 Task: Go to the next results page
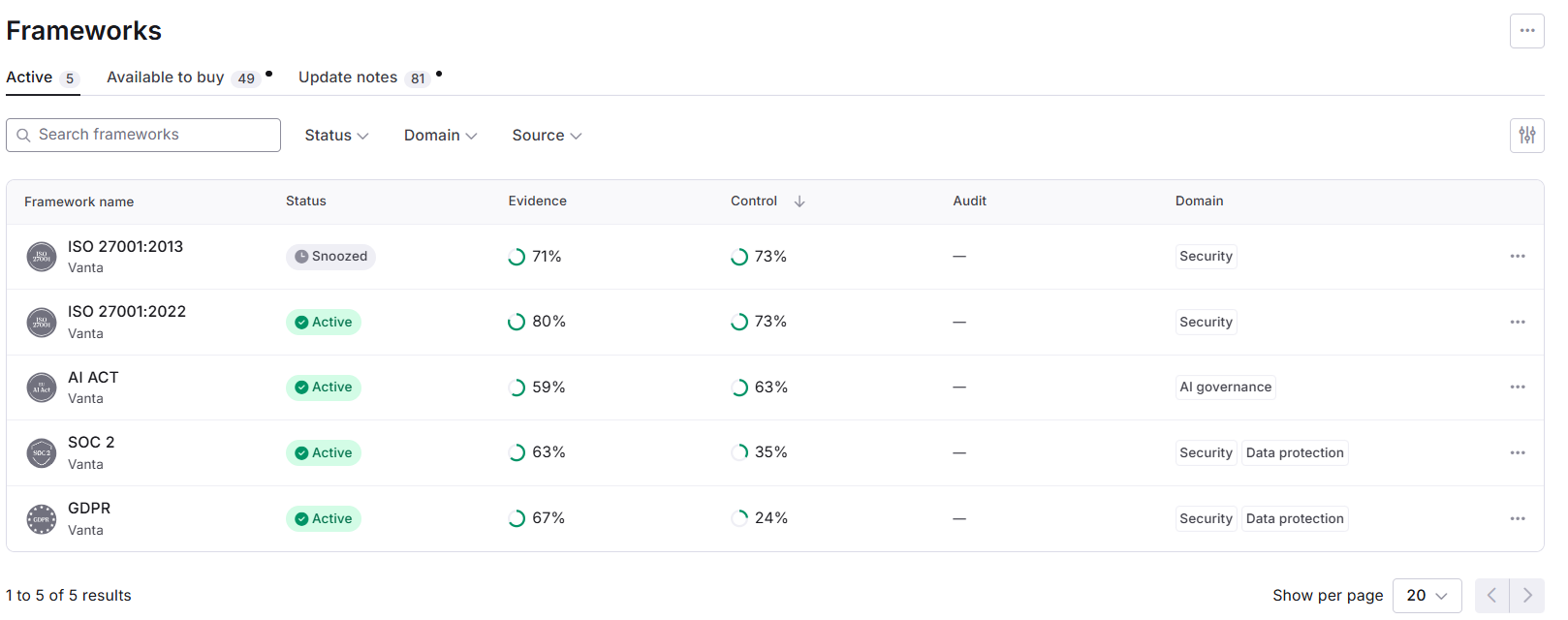click(1526, 596)
